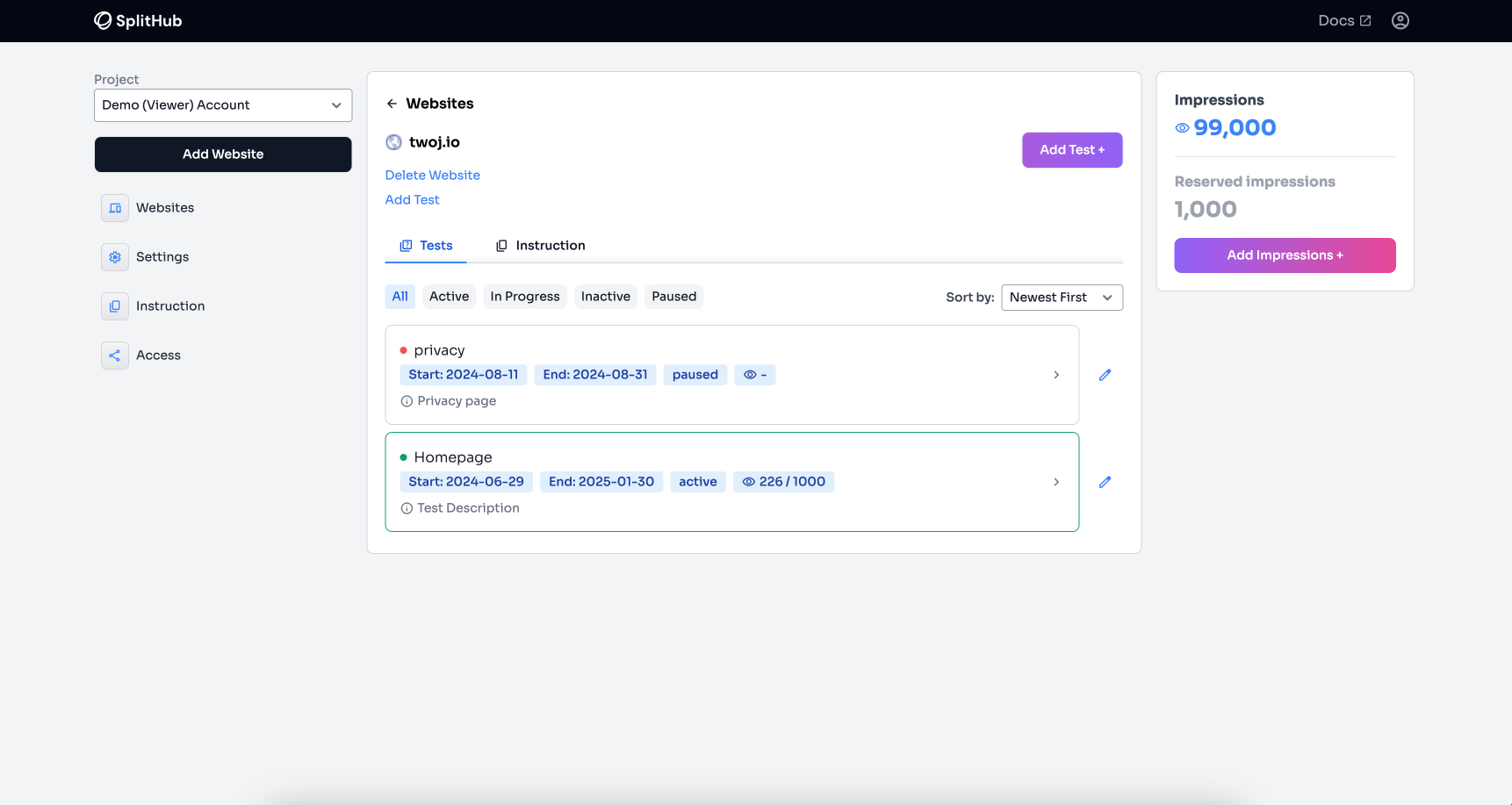Select the Paused filter chip
This screenshot has width=1512, height=805.
[673, 297]
